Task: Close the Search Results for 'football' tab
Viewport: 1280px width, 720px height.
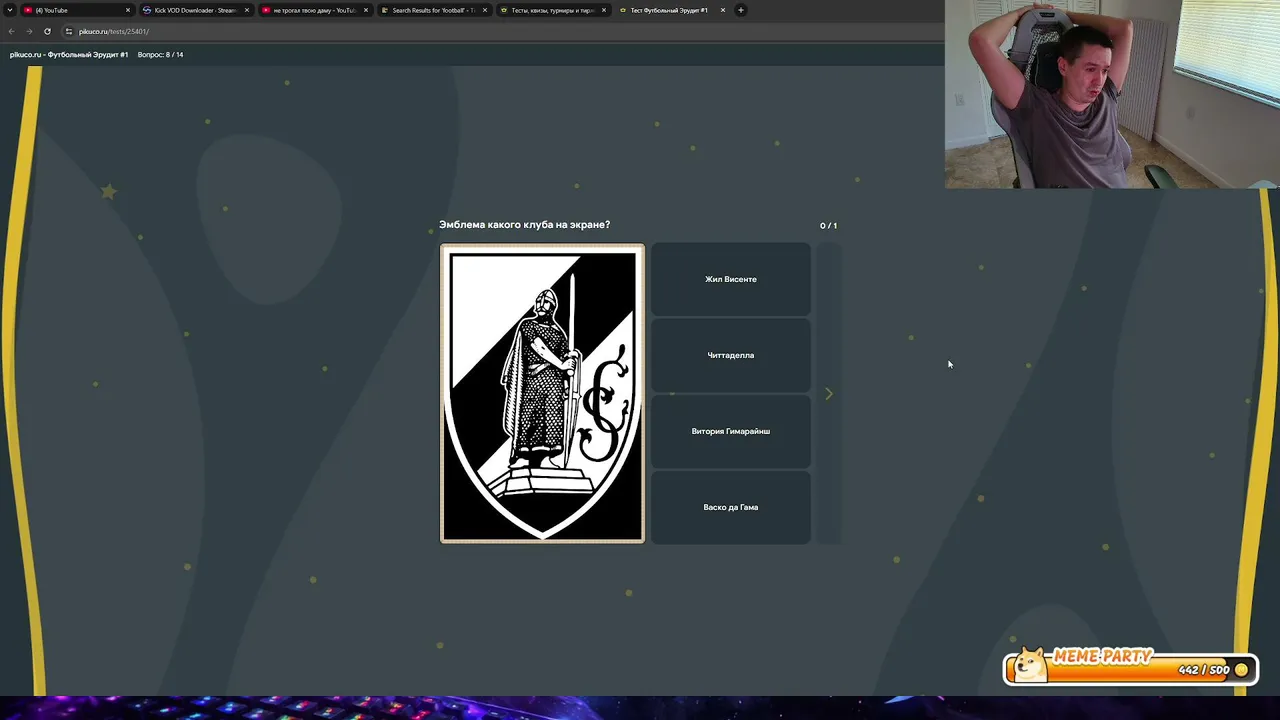Action: click(x=485, y=10)
